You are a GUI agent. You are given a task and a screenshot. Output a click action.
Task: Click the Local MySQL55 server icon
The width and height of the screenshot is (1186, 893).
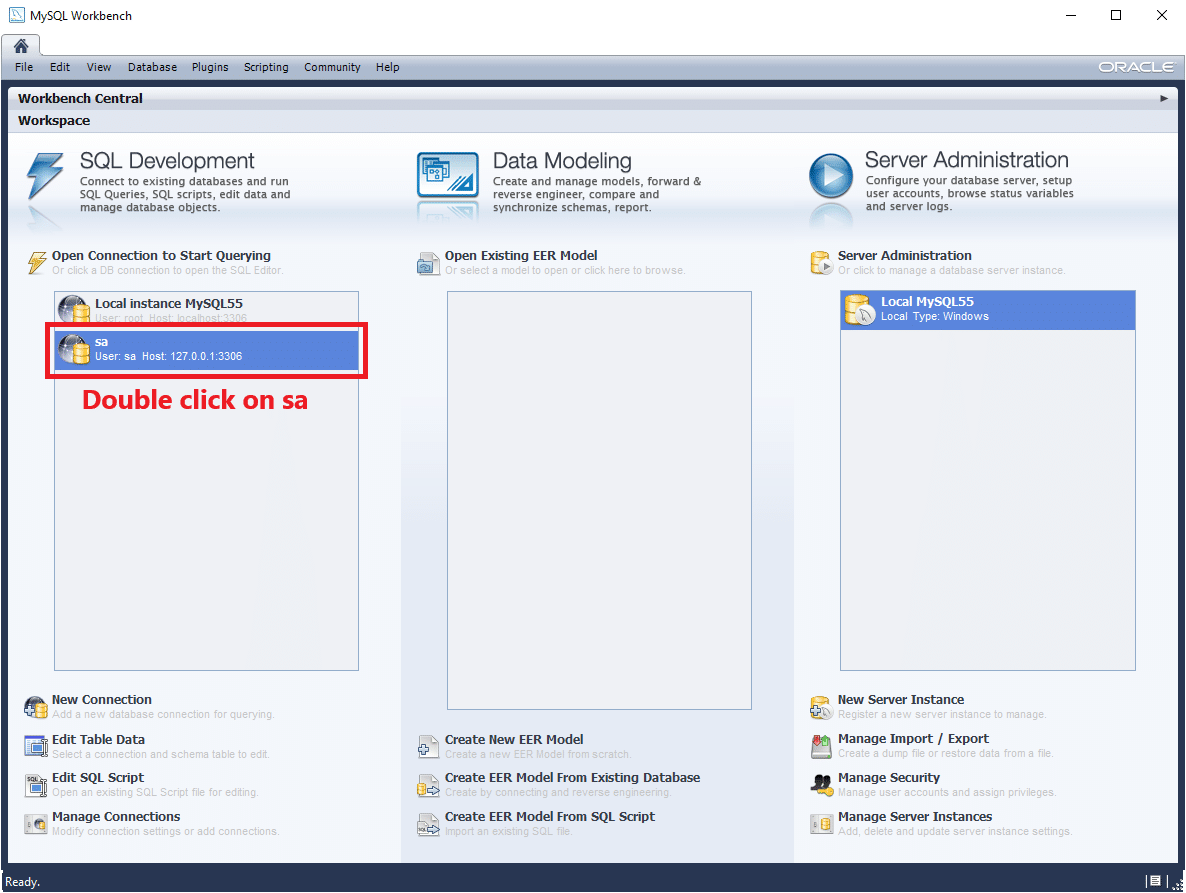point(860,310)
